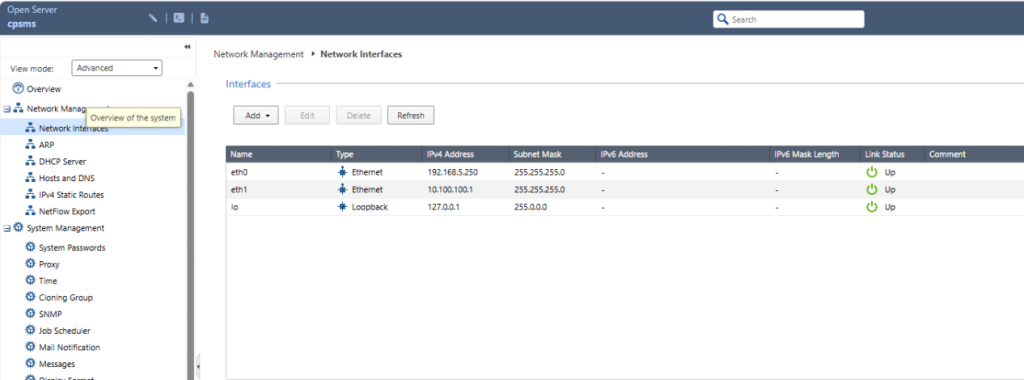1024x380 pixels.
Task: Click the pencil edit icon in header
Action: [x=153, y=18]
